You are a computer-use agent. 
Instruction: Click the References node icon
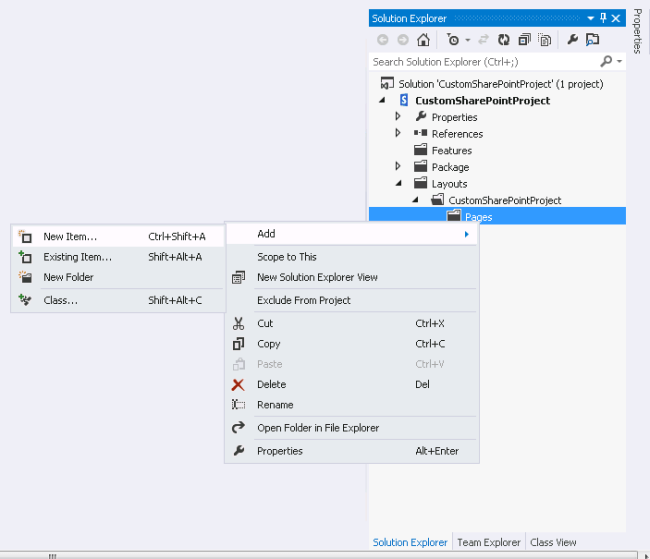click(420, 133)
